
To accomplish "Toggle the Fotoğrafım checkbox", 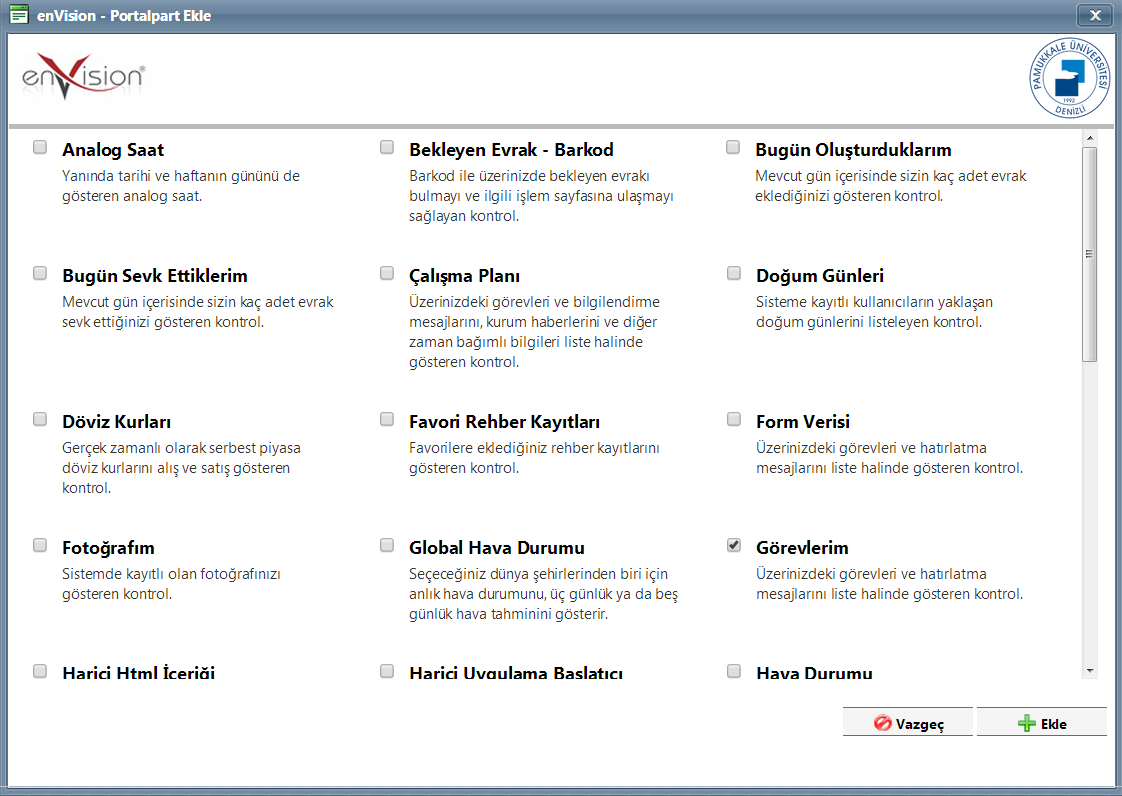I will (40, 545).
